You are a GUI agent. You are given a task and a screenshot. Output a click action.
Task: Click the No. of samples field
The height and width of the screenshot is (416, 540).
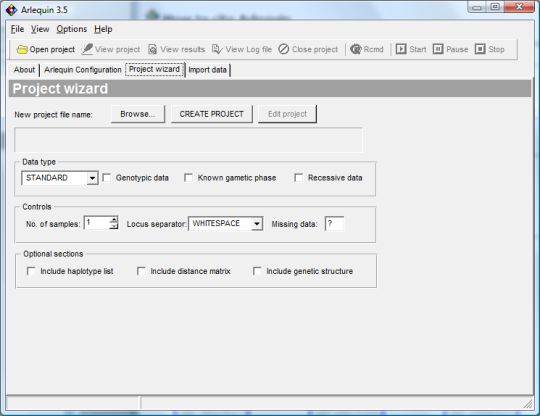click(x=97, y=223)
